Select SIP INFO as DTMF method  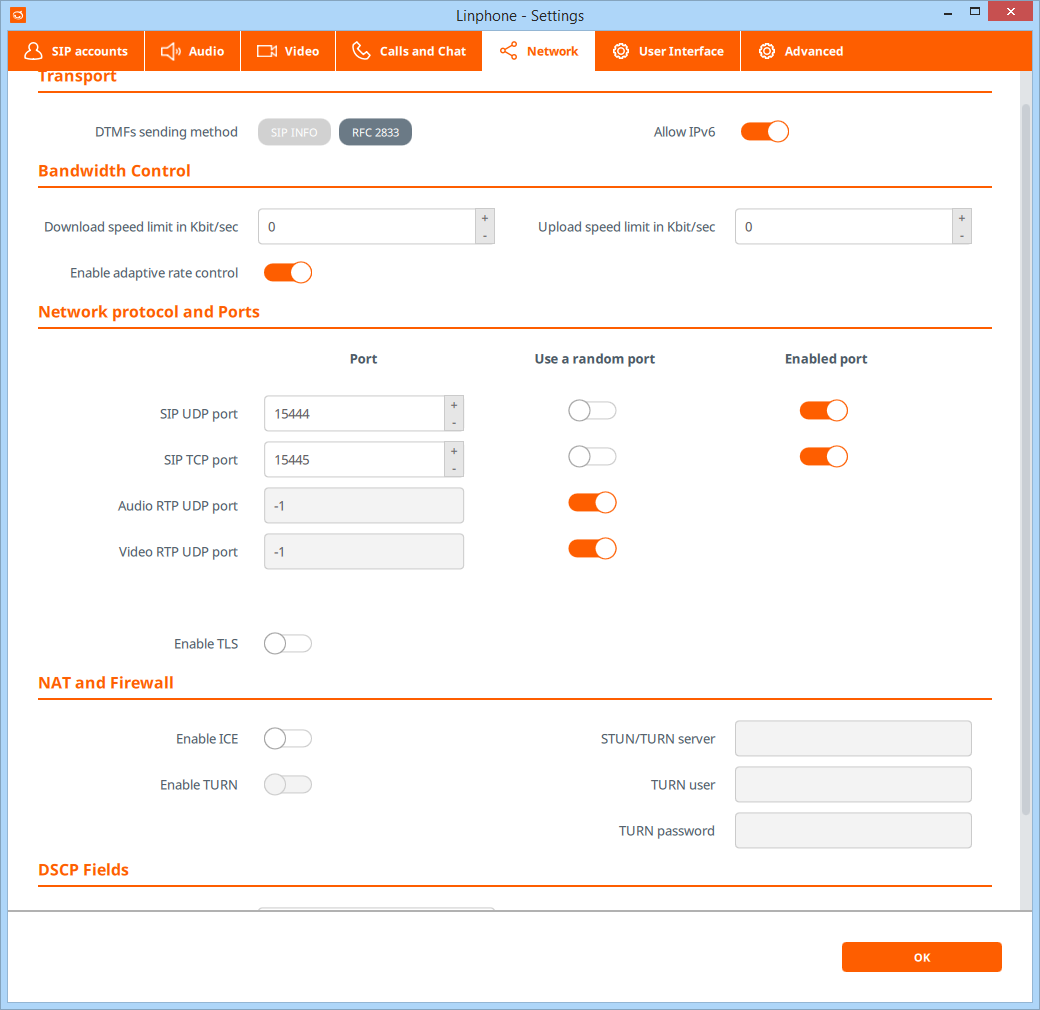point(294,132)
